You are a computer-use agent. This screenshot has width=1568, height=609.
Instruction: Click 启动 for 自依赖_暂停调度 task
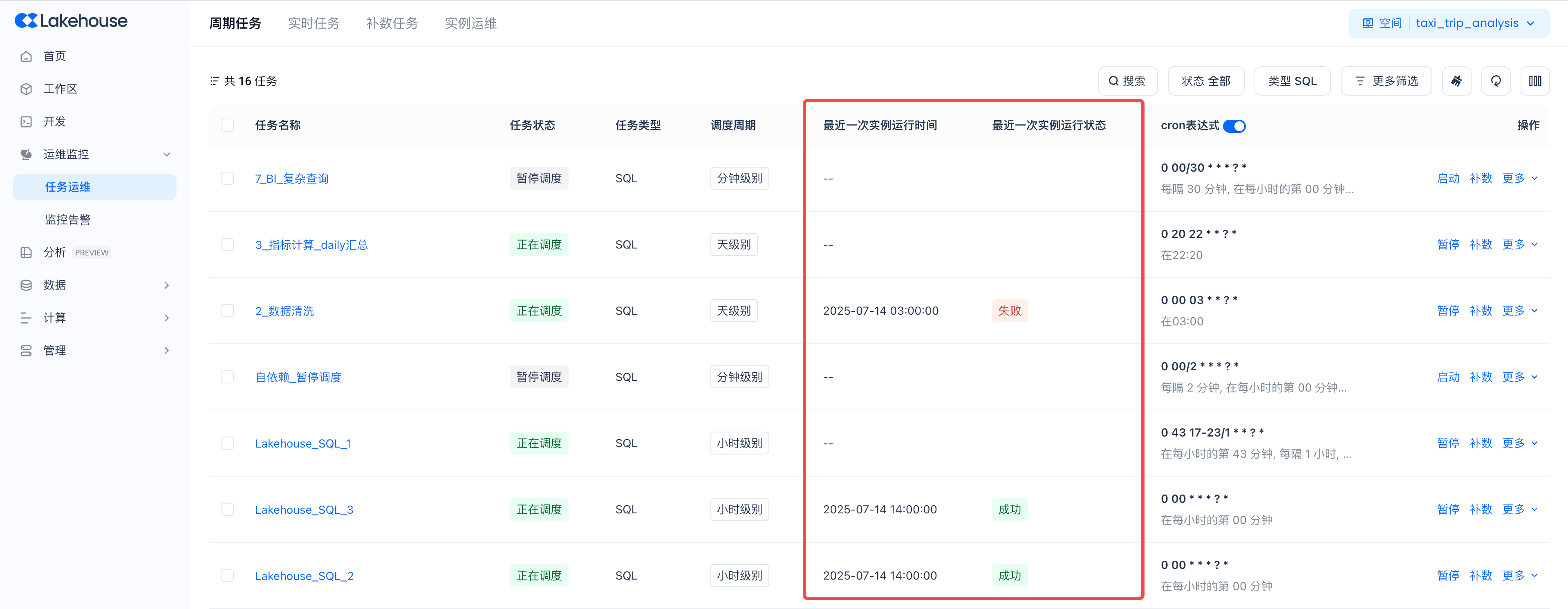1448,377
